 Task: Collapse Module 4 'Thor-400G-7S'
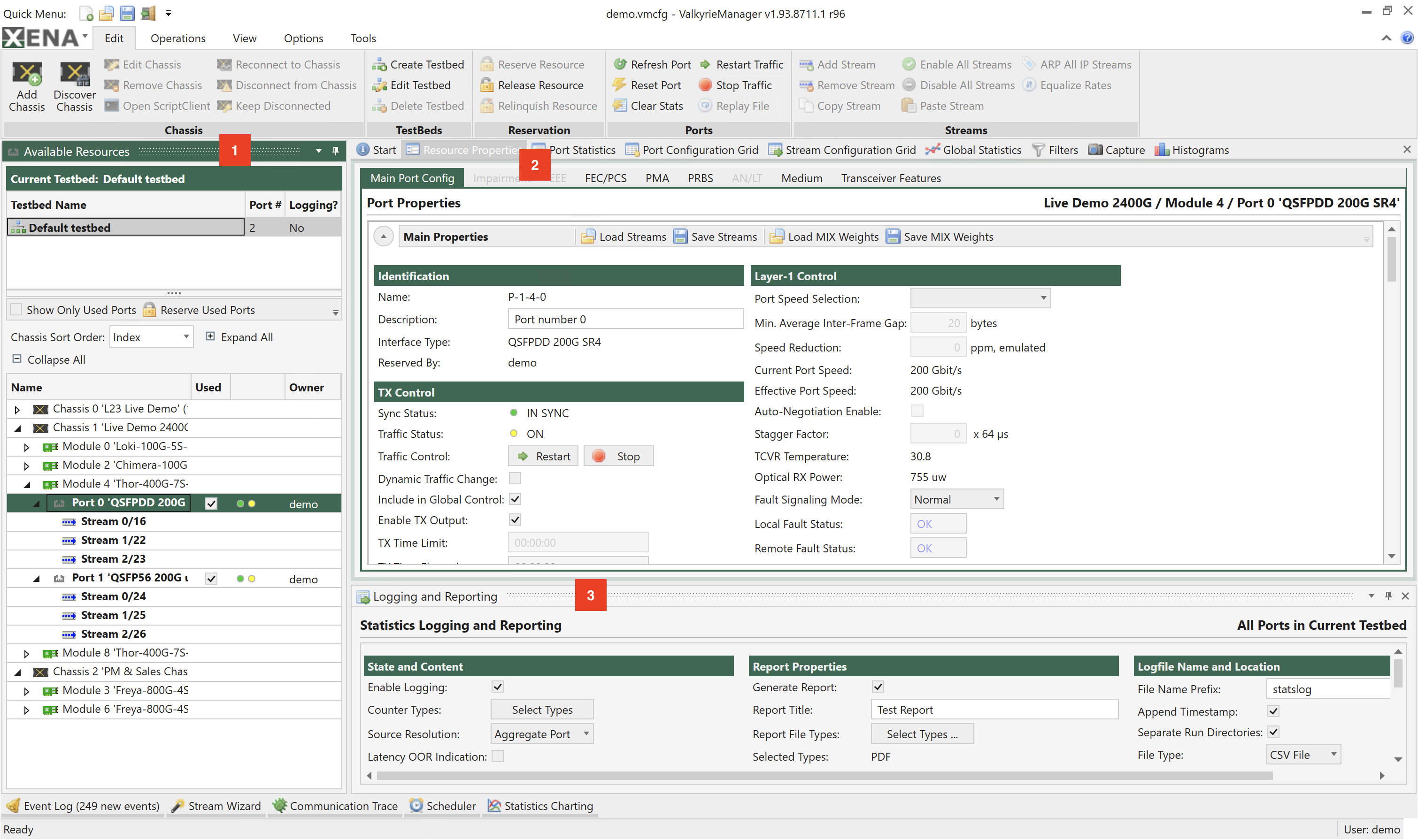click(x=27, y=485)
